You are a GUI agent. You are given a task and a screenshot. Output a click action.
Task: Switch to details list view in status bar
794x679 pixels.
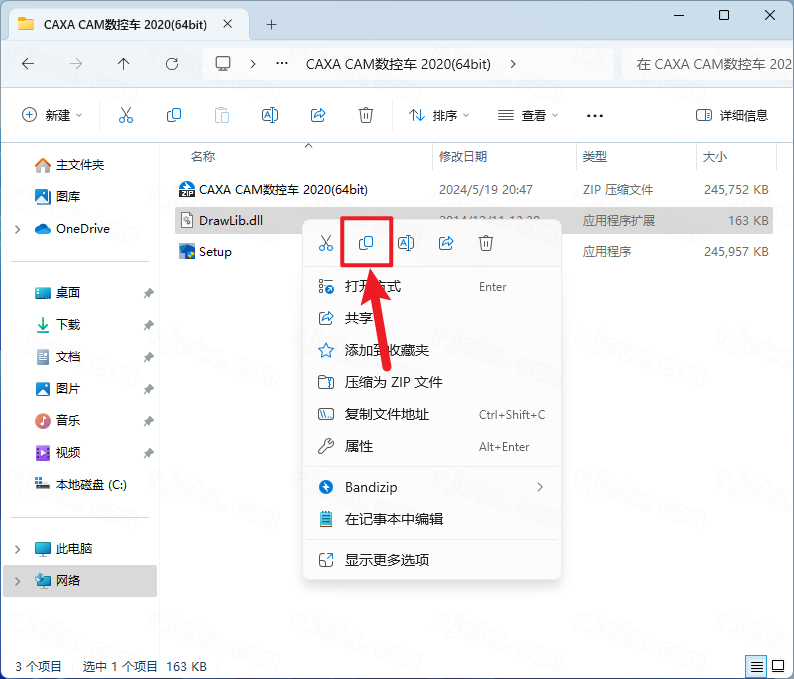click(756, 666)
